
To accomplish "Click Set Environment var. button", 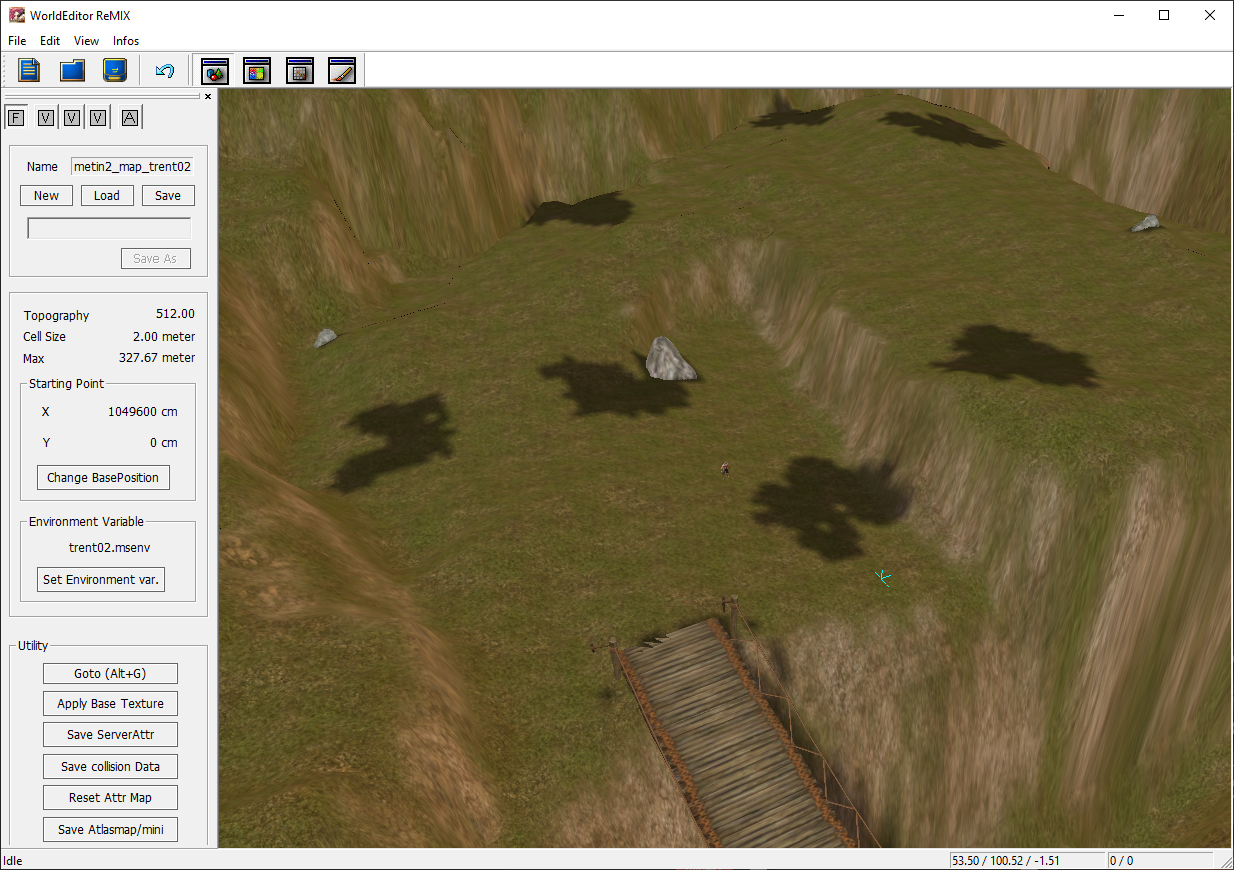I will [x=101, y=580].
